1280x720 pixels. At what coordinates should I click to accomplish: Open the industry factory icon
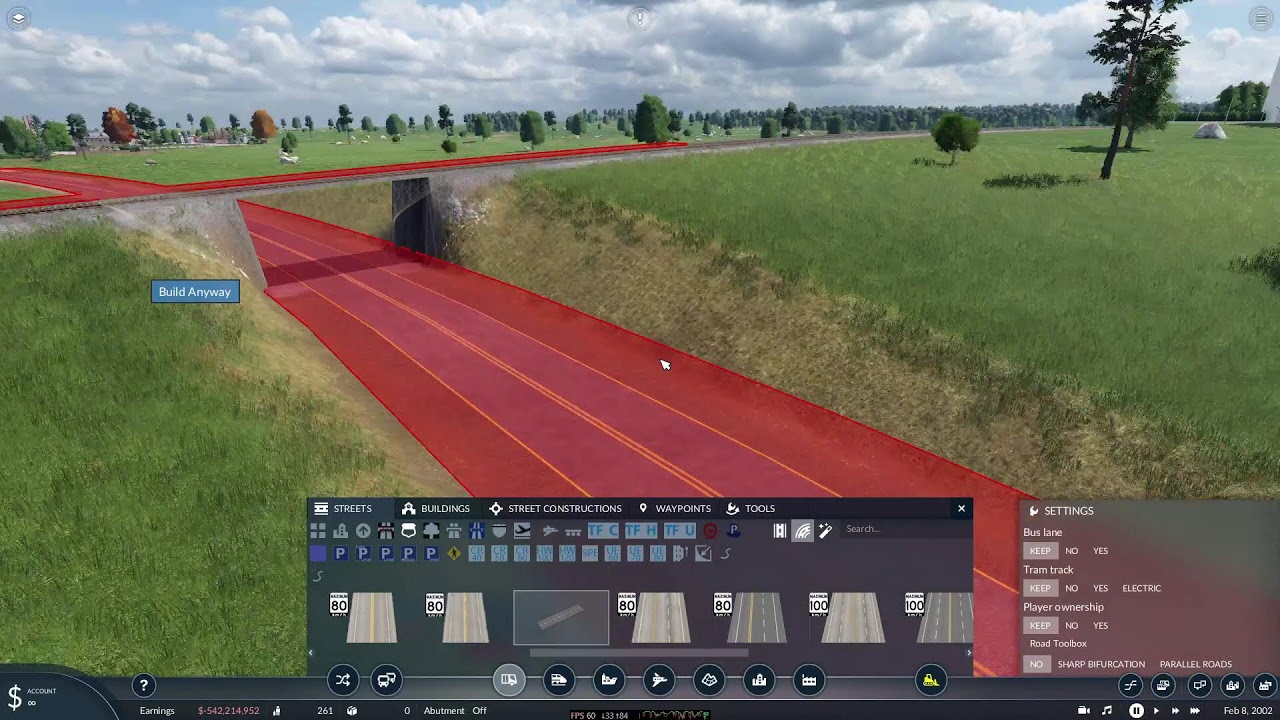pyautogui.click(x=809, y=681)
